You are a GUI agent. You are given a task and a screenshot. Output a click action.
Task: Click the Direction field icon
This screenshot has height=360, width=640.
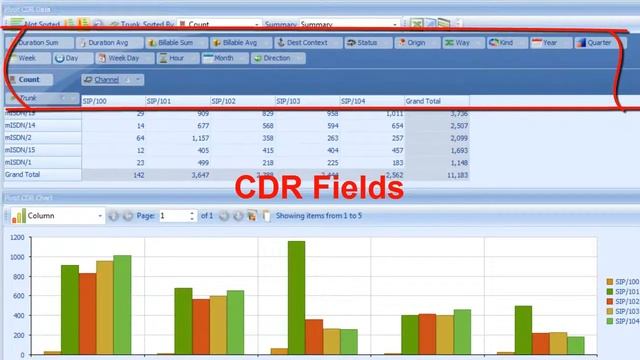257,58
